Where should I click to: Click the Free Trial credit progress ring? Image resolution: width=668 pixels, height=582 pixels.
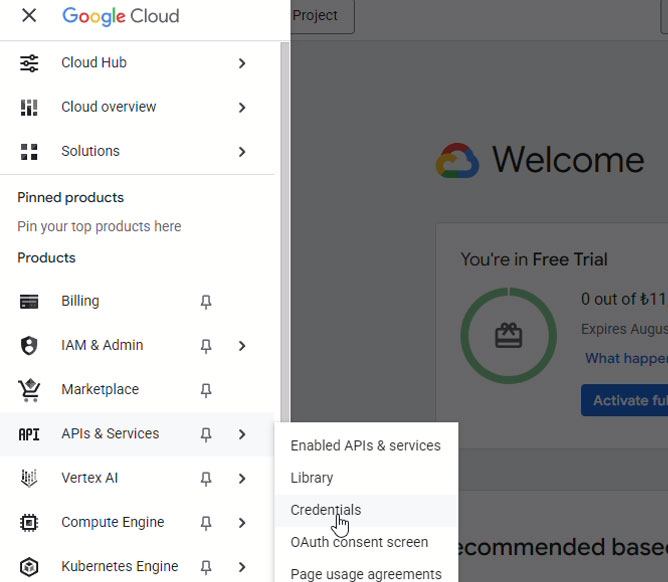point(509,336)
